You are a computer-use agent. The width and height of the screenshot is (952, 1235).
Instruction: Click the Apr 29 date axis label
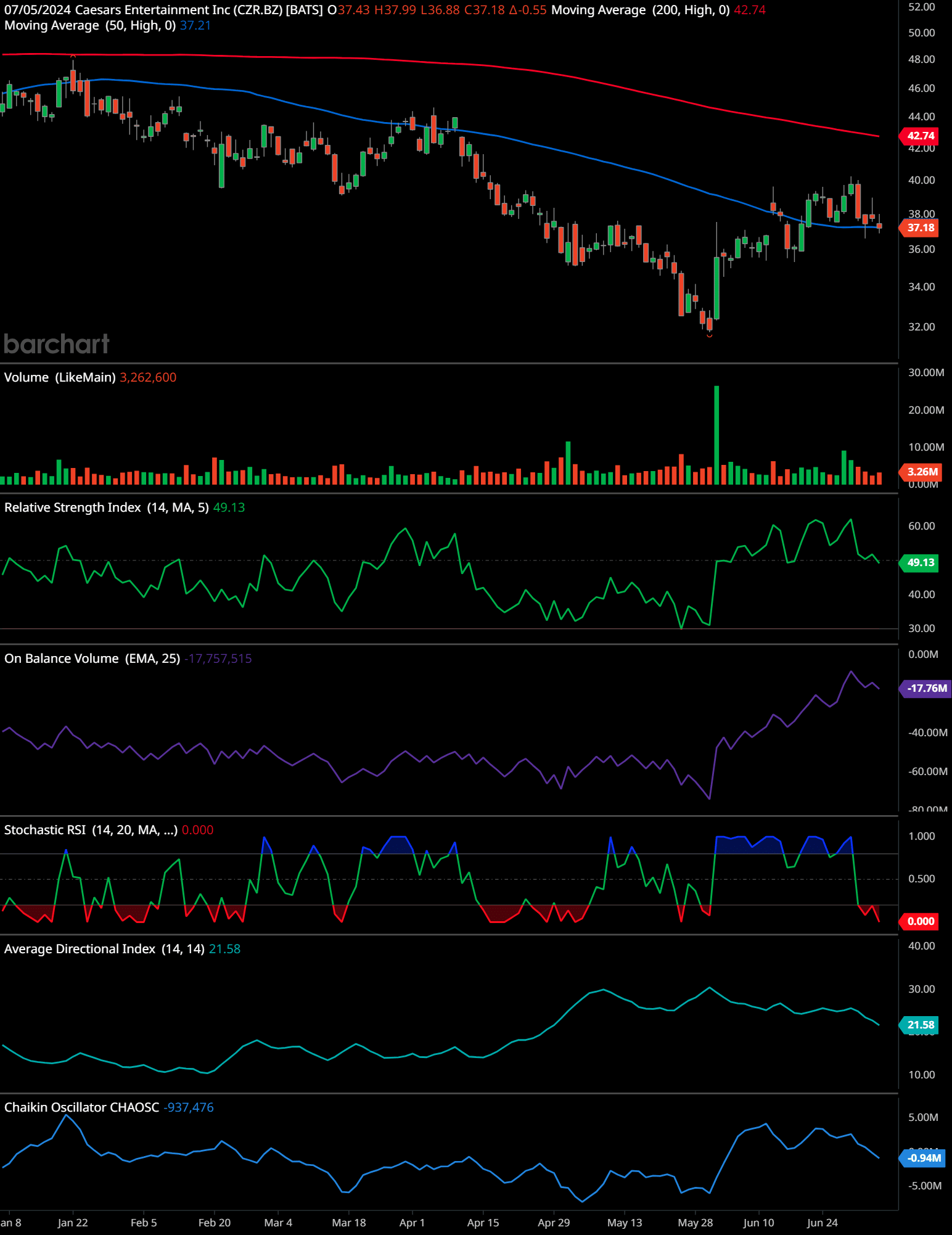coord(554,1223)
